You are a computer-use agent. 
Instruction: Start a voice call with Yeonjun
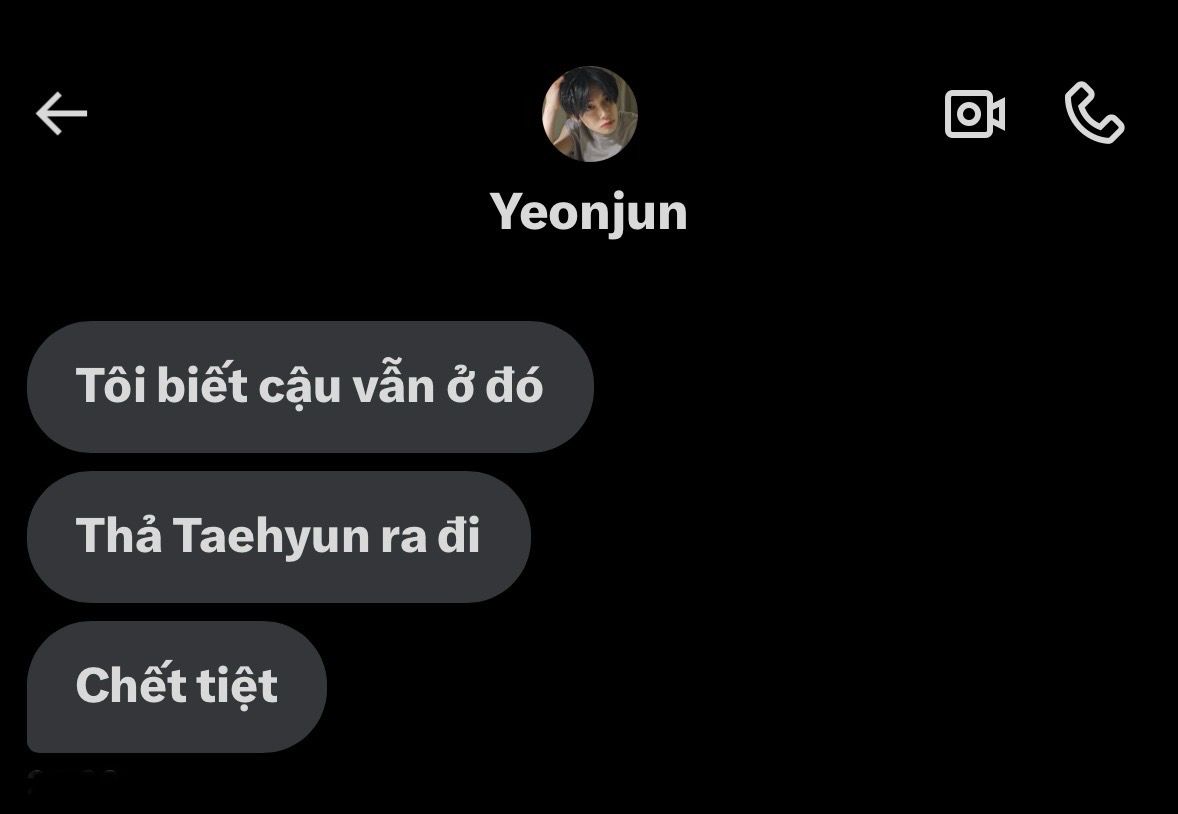point(1094,113)
